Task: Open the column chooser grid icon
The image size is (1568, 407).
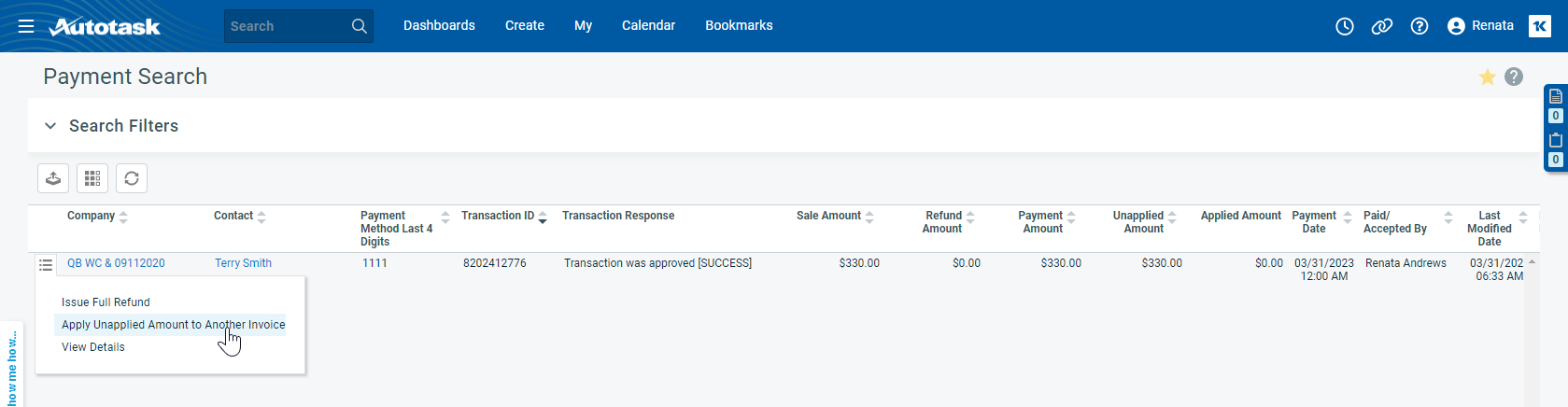Action: click(x=92, y=178)
